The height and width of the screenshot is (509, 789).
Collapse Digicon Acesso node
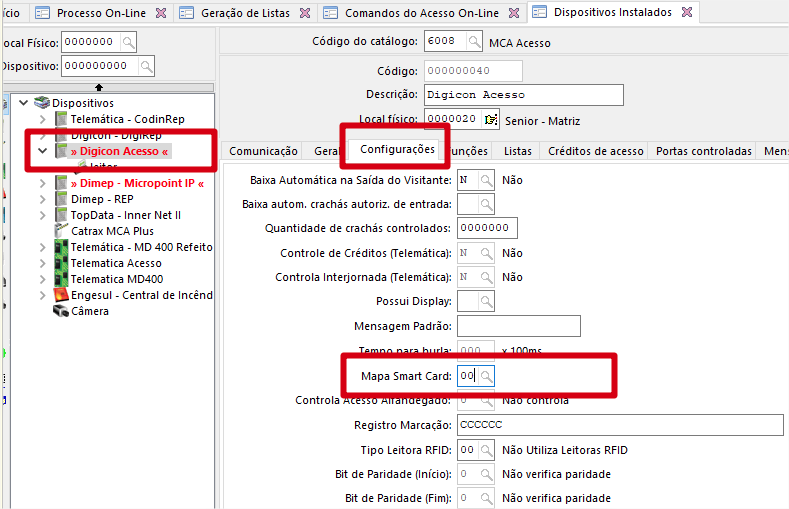click(x=43, y=151)
